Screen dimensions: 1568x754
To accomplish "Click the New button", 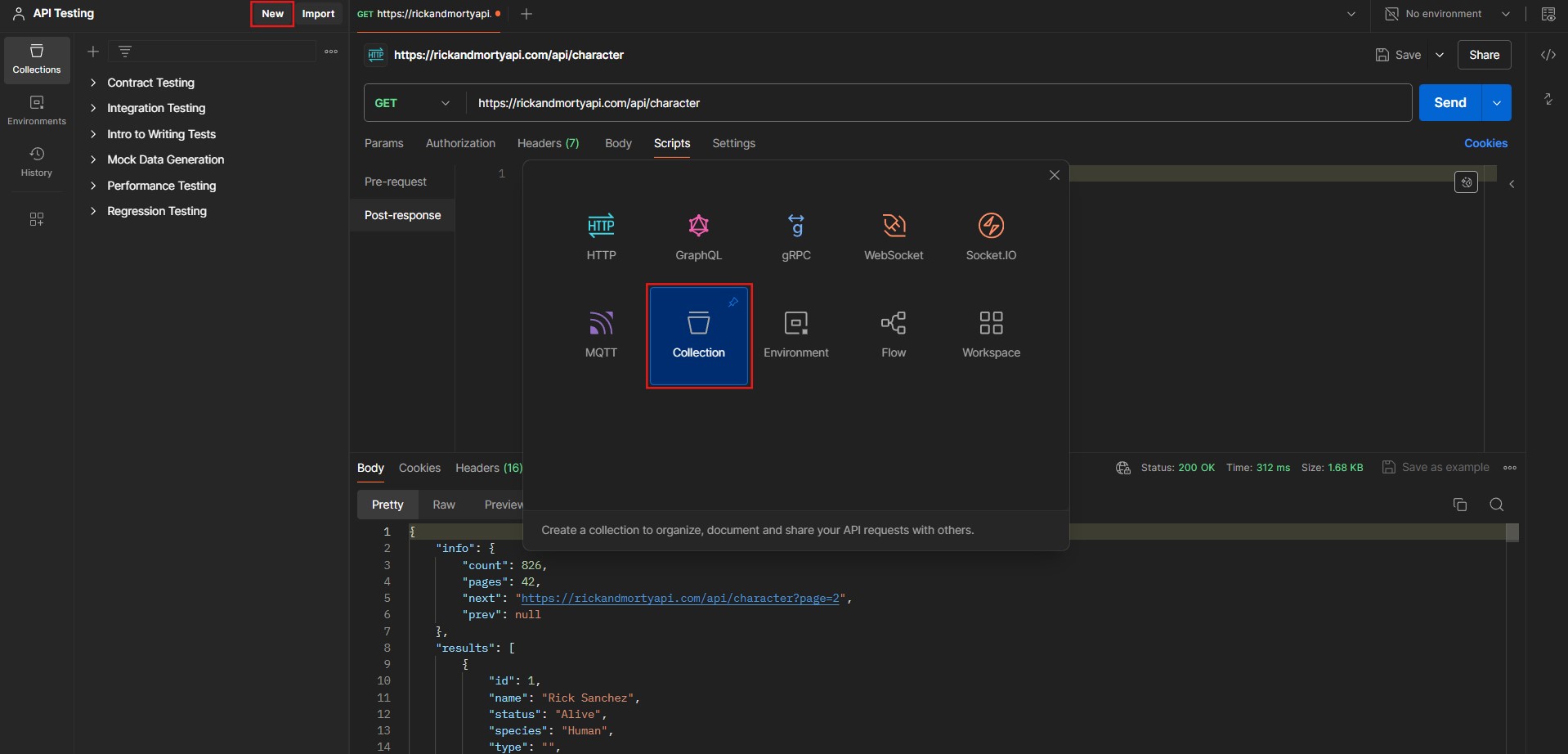I will pos(272,14).
